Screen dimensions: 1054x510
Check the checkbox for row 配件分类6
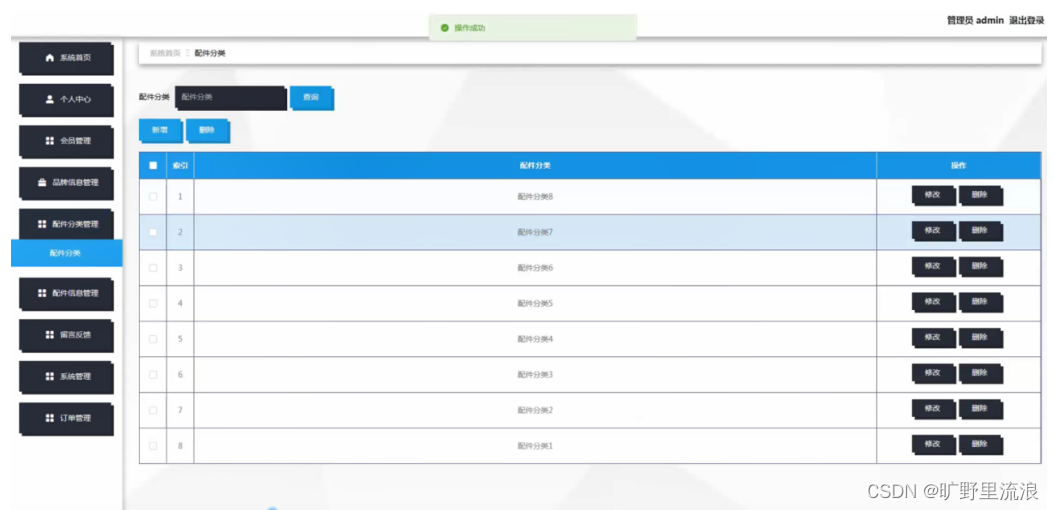153,268
